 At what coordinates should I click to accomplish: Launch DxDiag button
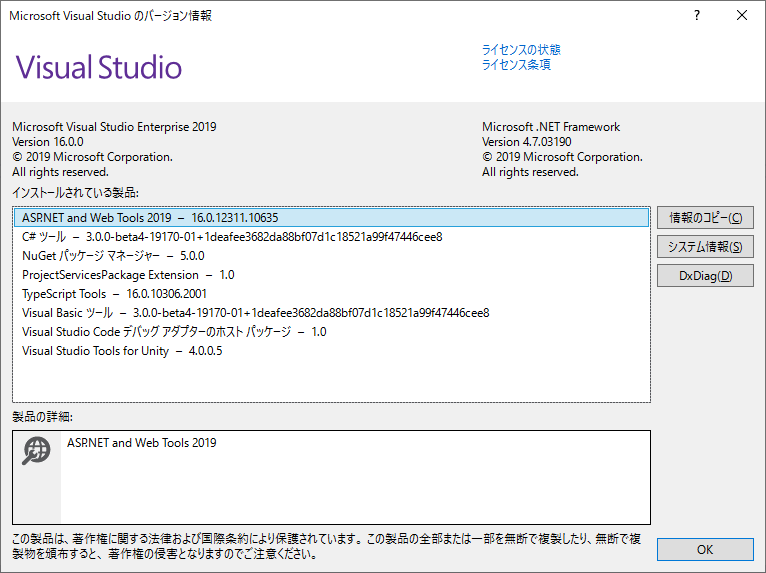click(705, 276)
